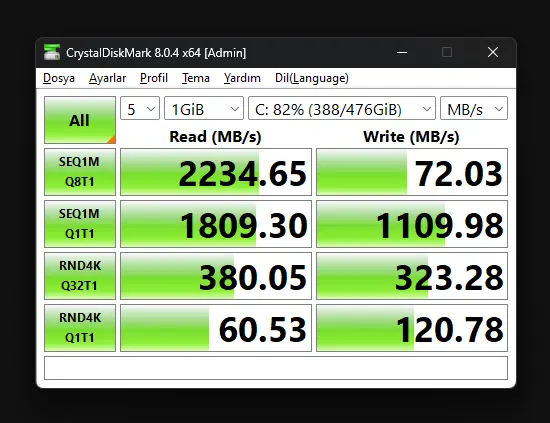Screen dimensions: 550x423
Task: Click the RND4K Q32T1 read result 380.05
Action: point(216,276)
